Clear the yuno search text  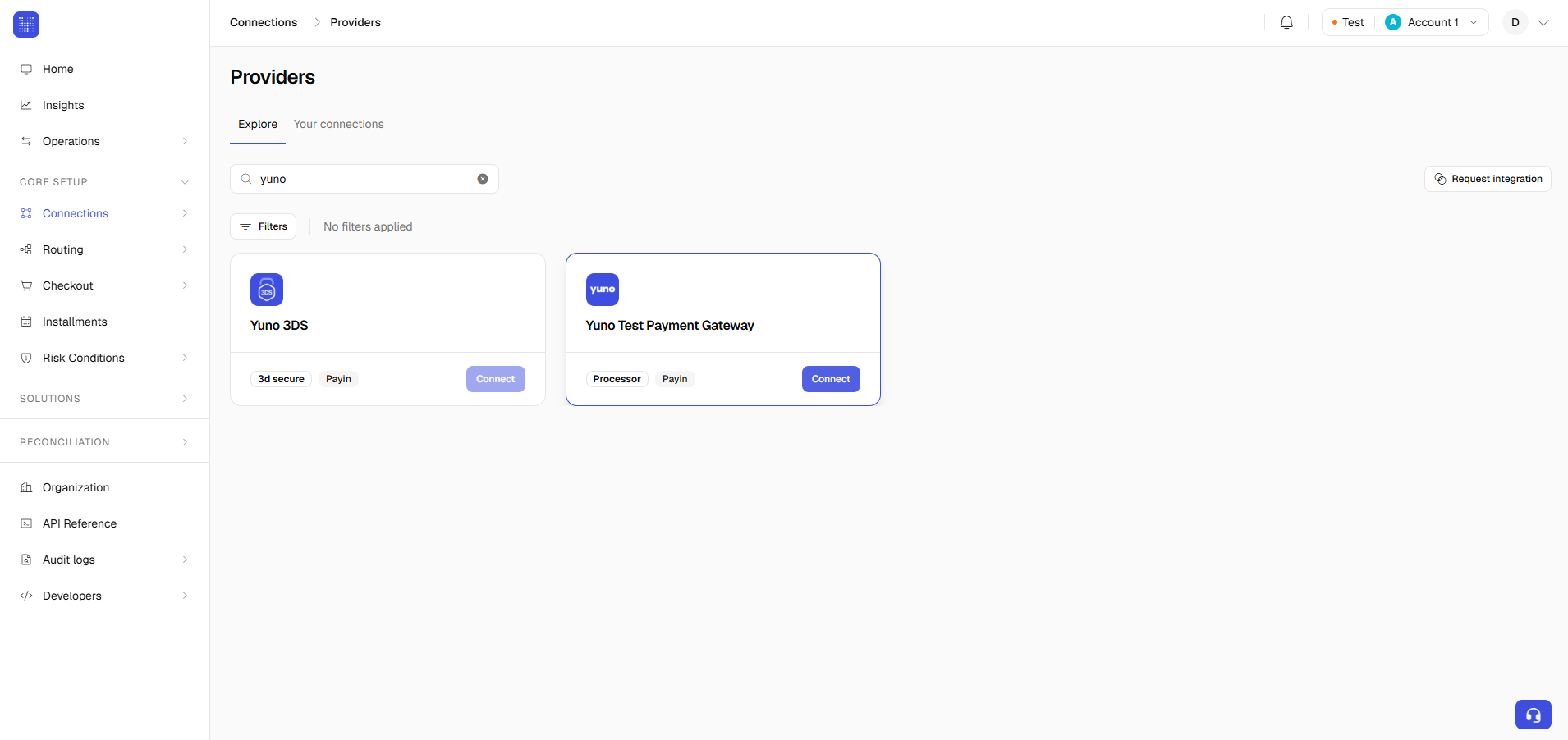483,179
